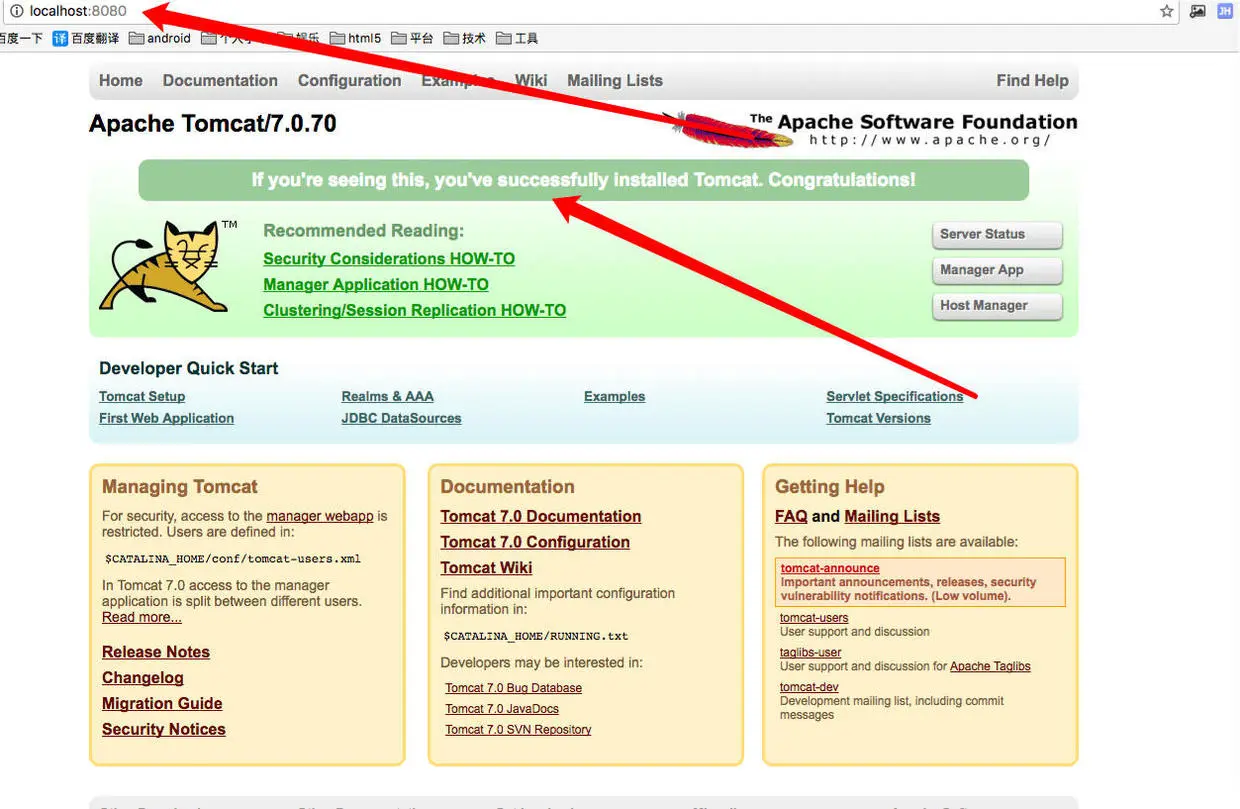1240x809 pixels.
Task: Open the manager webapp link
Action: pyautogui.click(x=320, y=517)
